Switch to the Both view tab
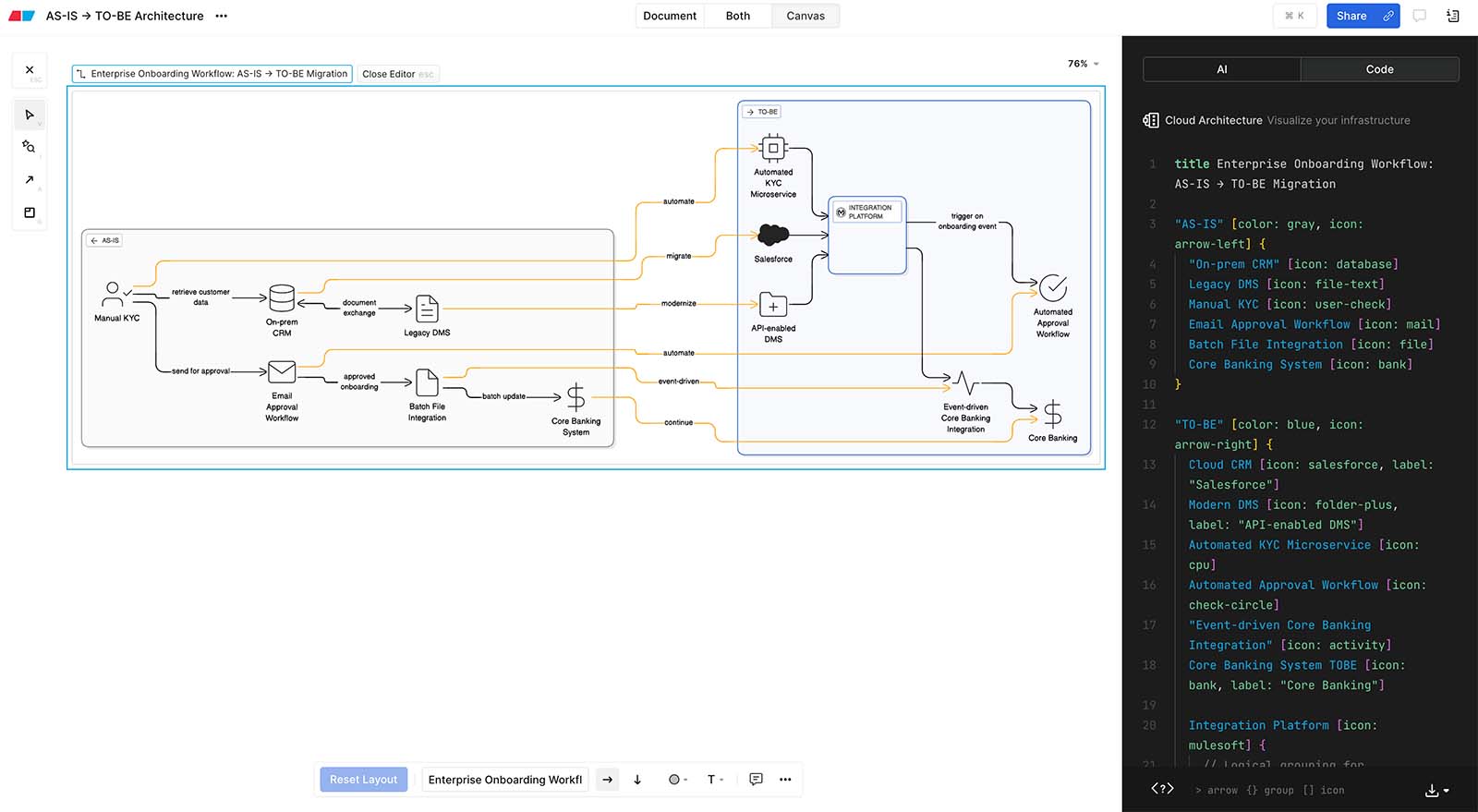 tap(737, 16)
